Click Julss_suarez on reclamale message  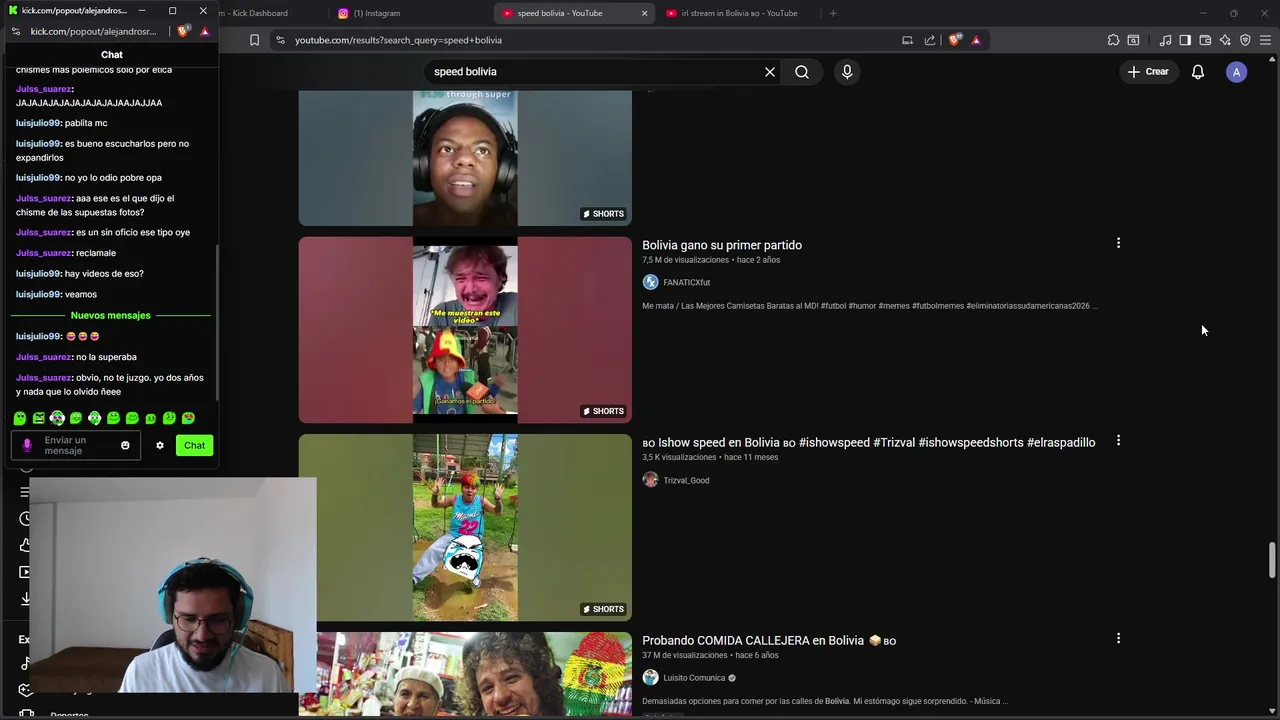click(x=43, y=253)
